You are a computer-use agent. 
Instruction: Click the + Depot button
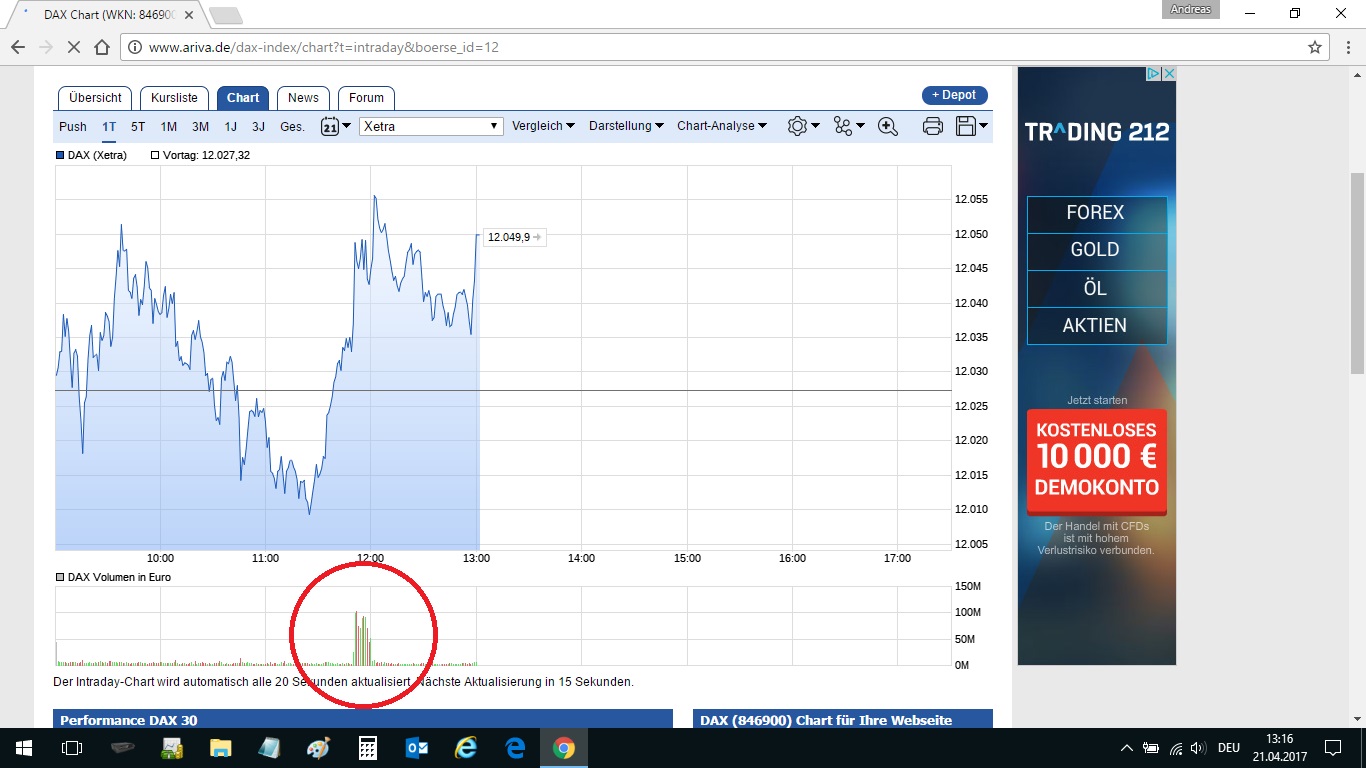pyautogui.click(x=953, y=94)
